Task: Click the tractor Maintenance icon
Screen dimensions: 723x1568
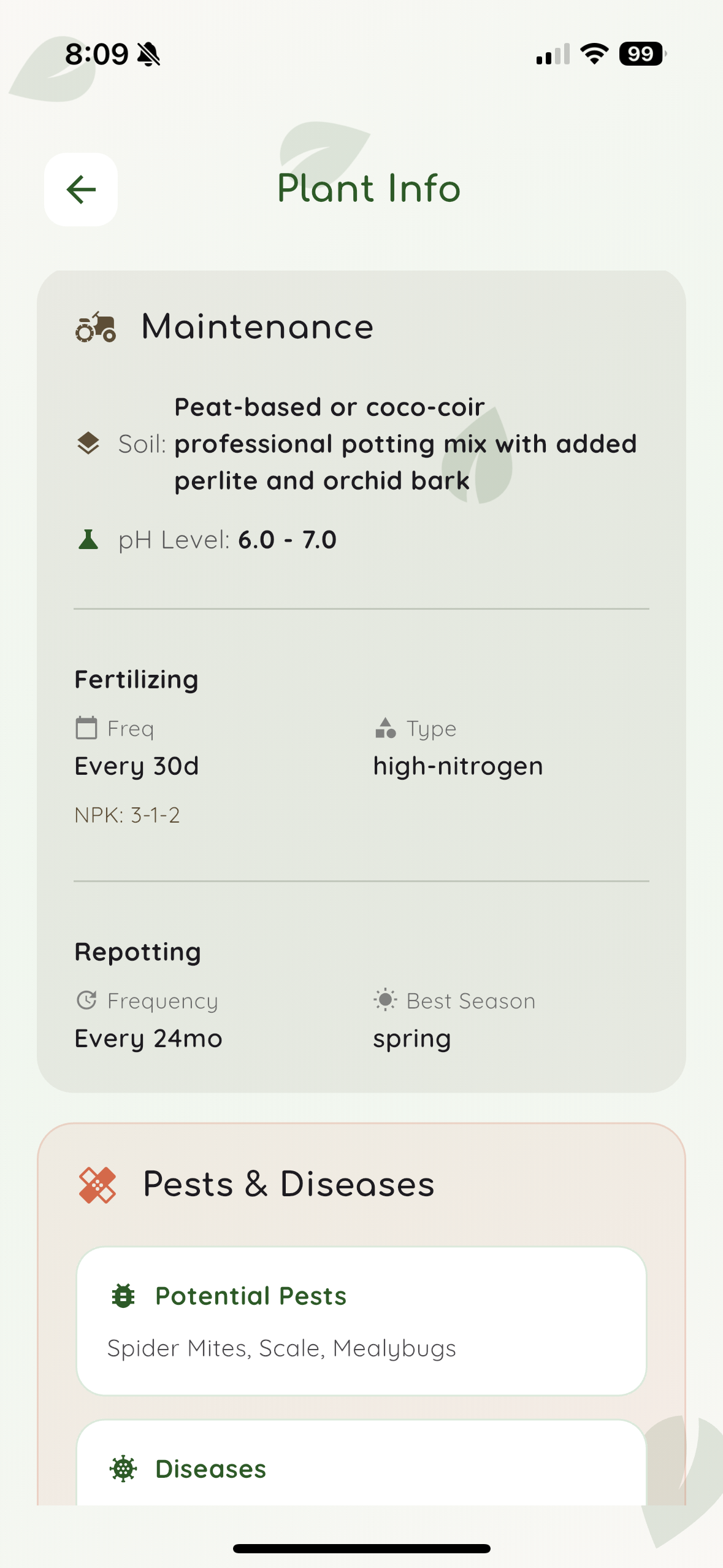Action: point(96,328)
